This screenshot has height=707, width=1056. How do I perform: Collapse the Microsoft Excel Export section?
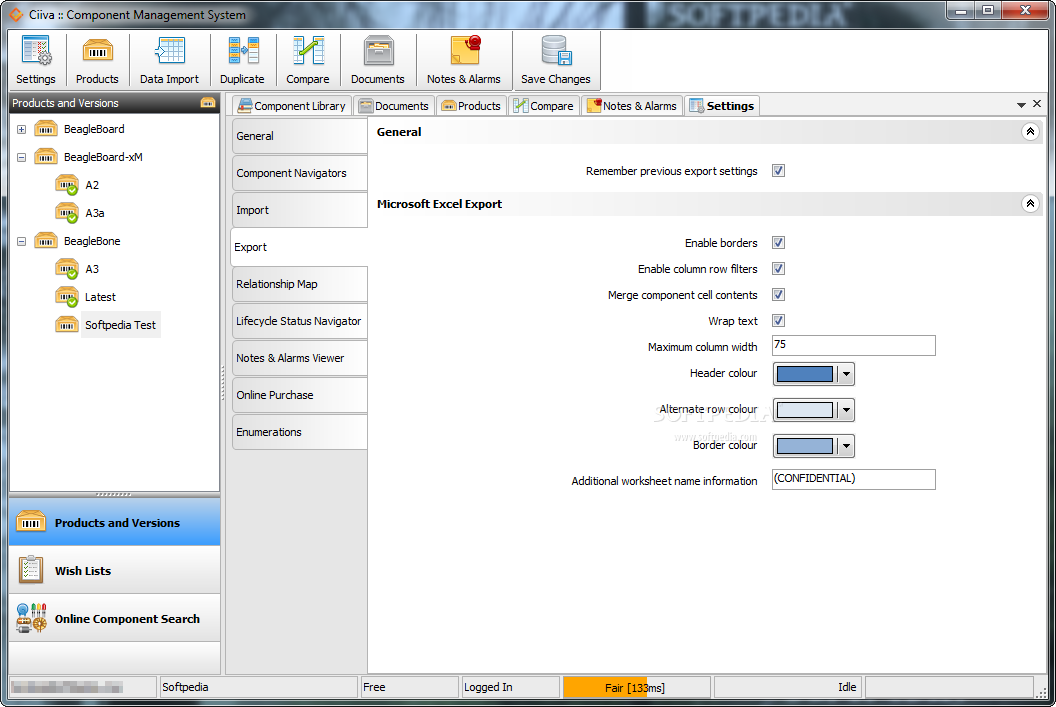(x=1030, y=203)
